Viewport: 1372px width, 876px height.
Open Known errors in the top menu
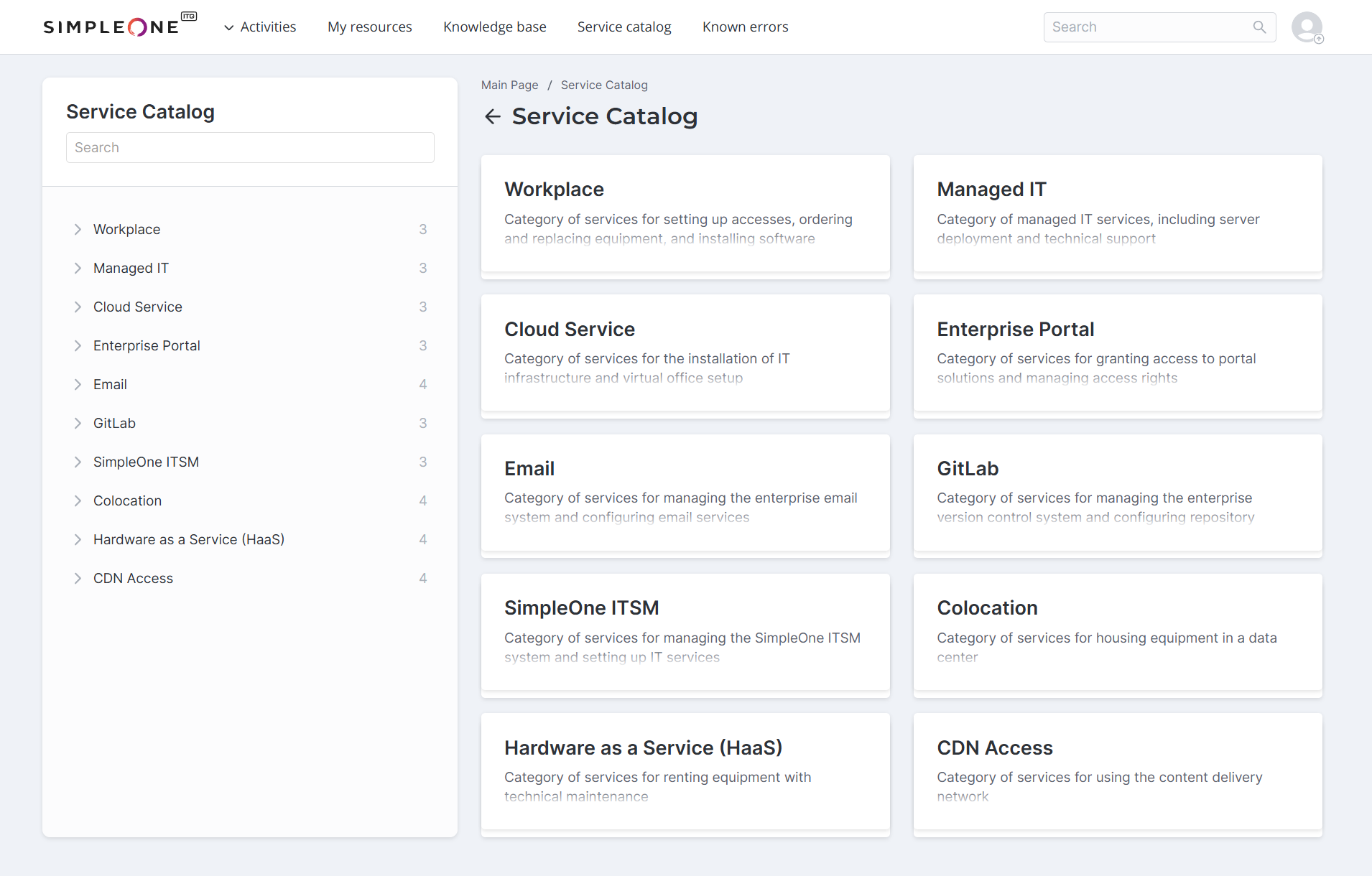click(745, 27)
